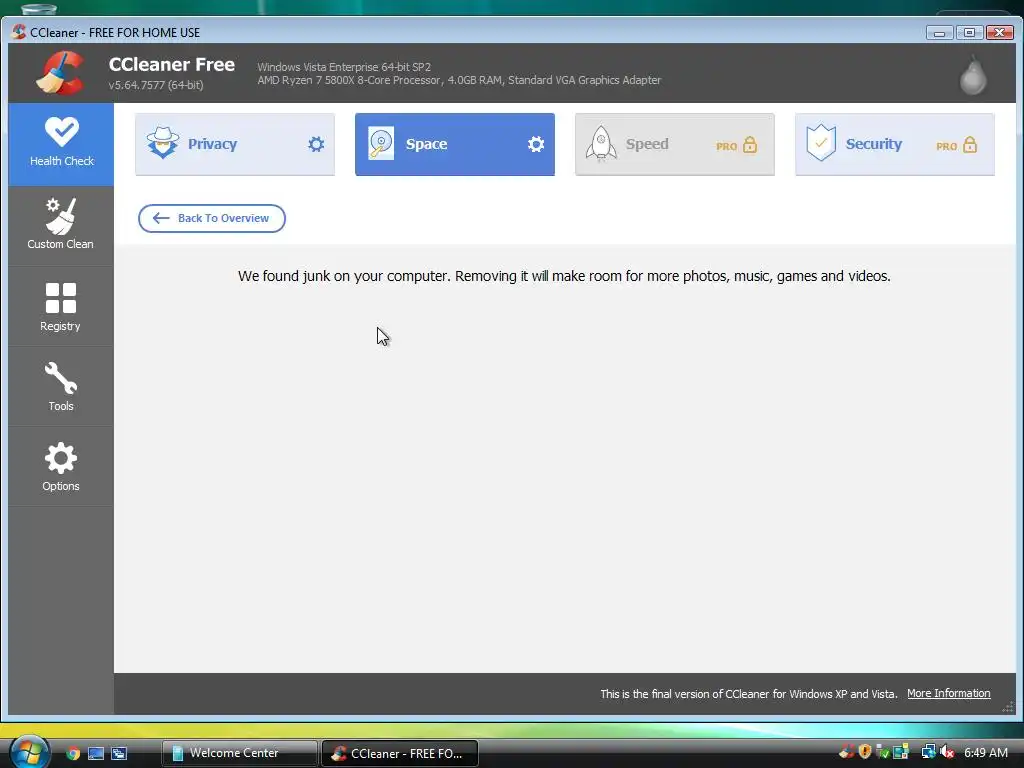Click the "final version of CCleaner" footer notice

(x=748, y=694)
